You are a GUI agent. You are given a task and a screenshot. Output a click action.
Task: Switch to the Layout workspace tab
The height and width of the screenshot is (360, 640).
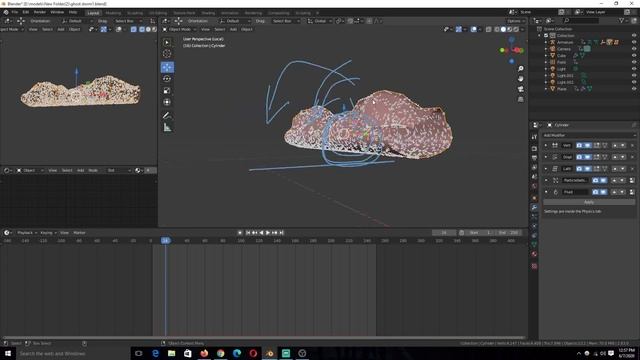pyautogui.click(x=93, y=13)
